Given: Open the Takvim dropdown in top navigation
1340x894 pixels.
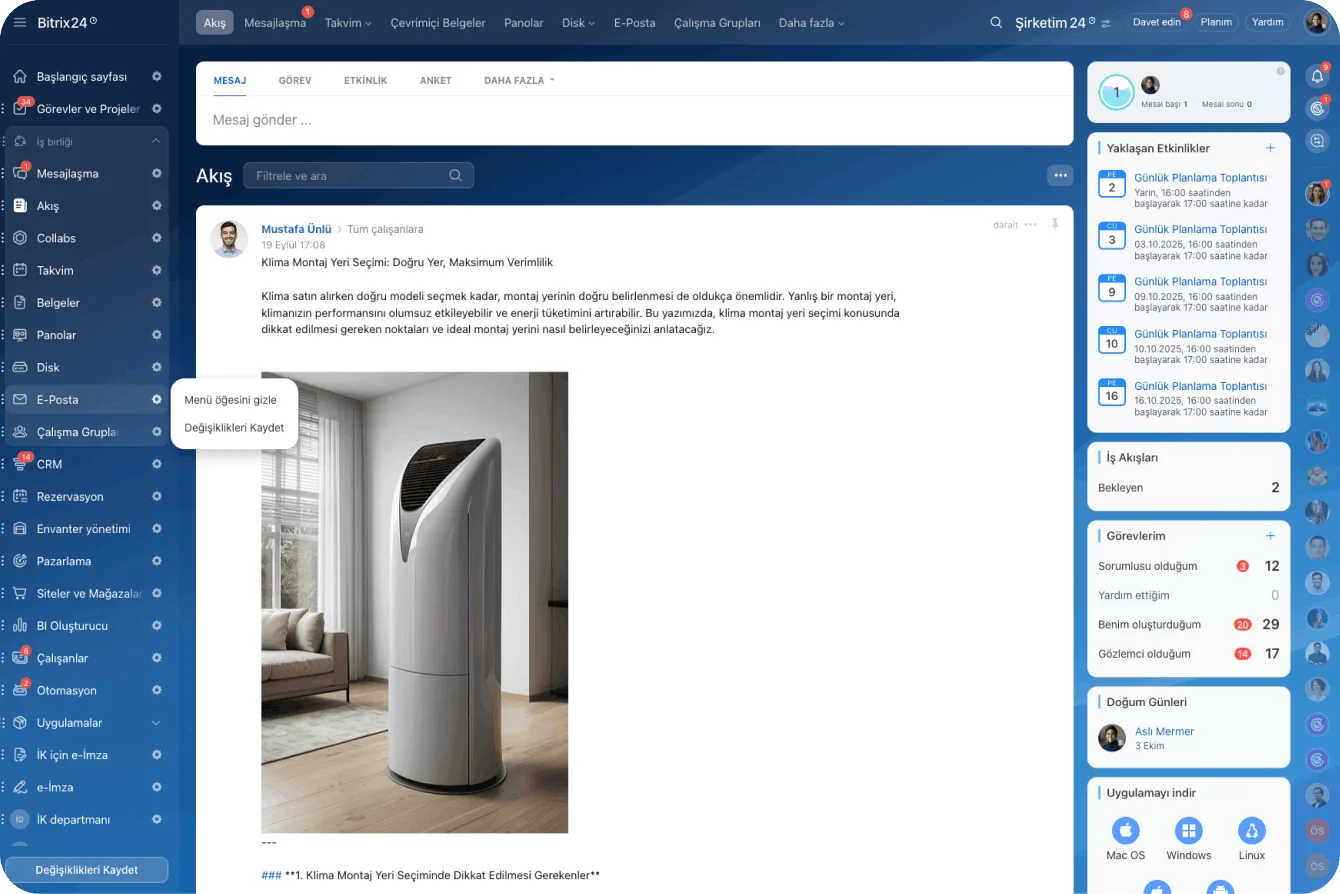Looking at the screenshot, I should [347, 22].
